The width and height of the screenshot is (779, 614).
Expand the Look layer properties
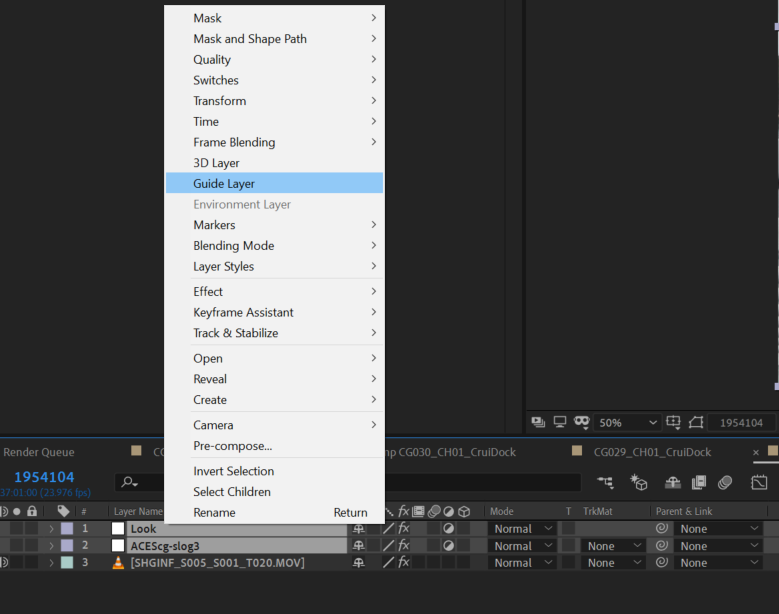coord(51,529)
